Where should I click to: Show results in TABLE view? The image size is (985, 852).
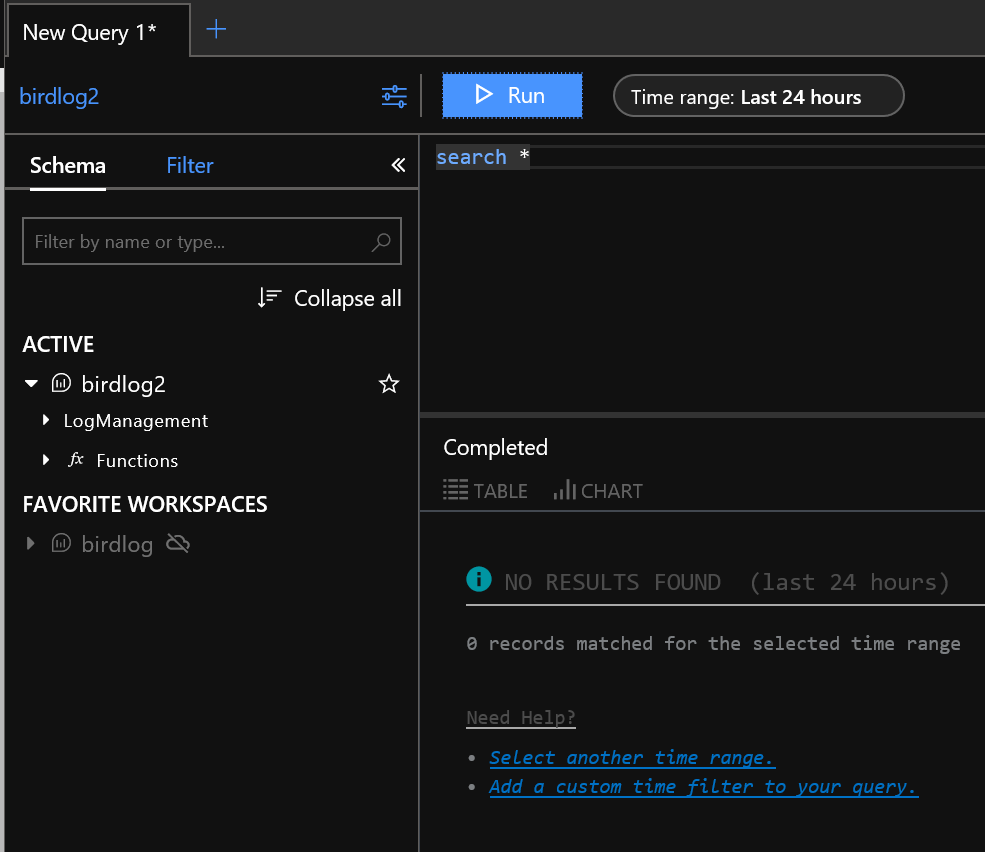485,491
